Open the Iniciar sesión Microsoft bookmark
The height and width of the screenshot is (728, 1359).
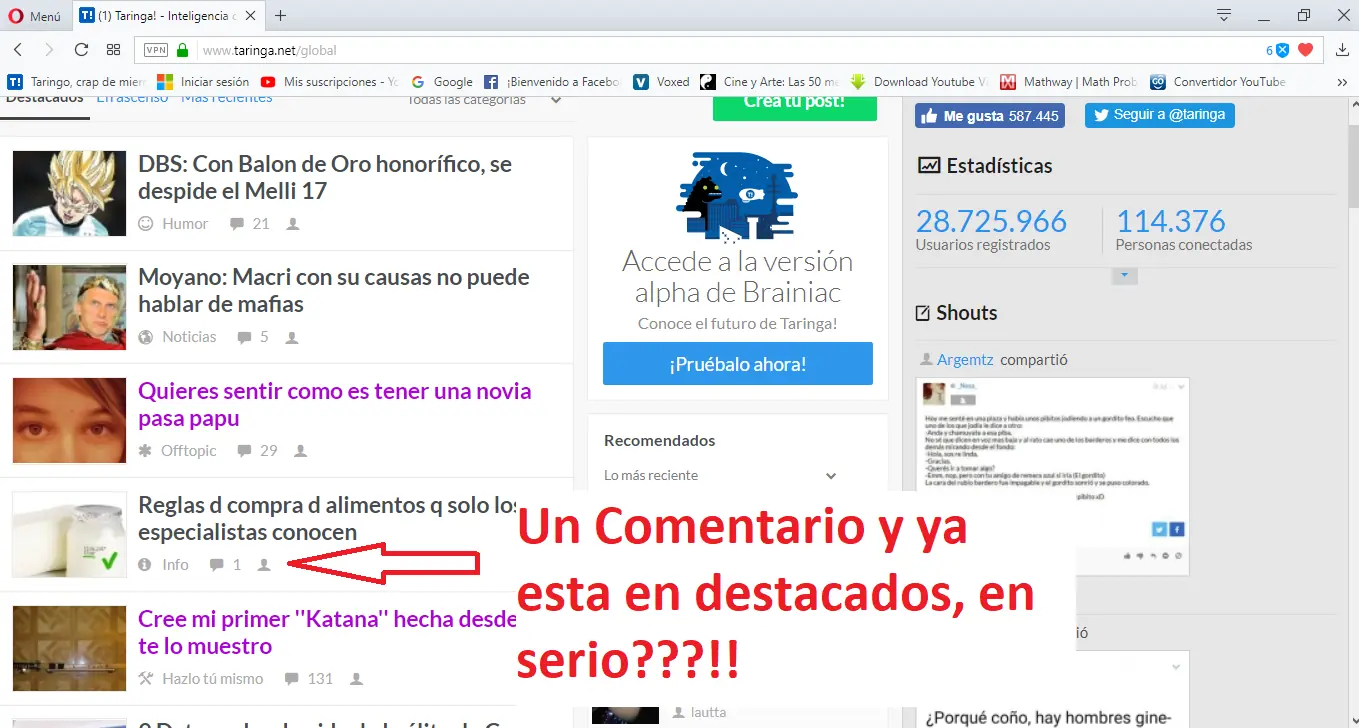203,82
